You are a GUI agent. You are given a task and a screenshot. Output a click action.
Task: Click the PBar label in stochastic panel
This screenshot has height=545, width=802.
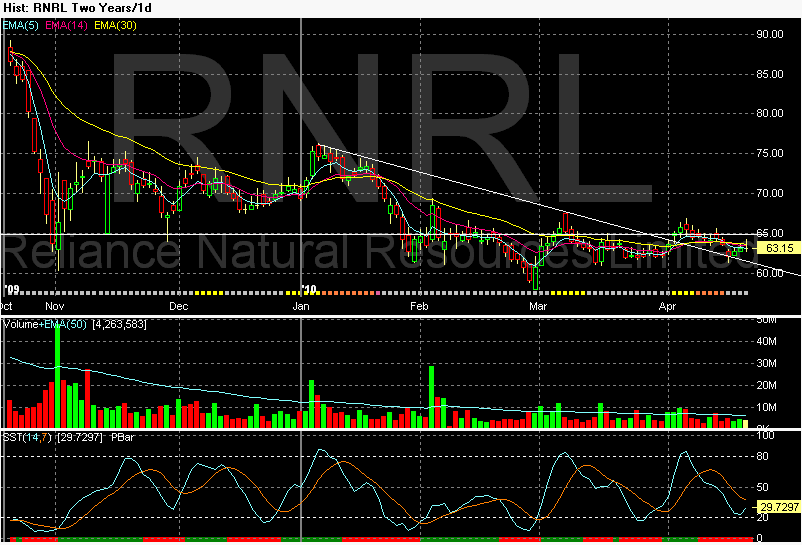tap(122, 438)
